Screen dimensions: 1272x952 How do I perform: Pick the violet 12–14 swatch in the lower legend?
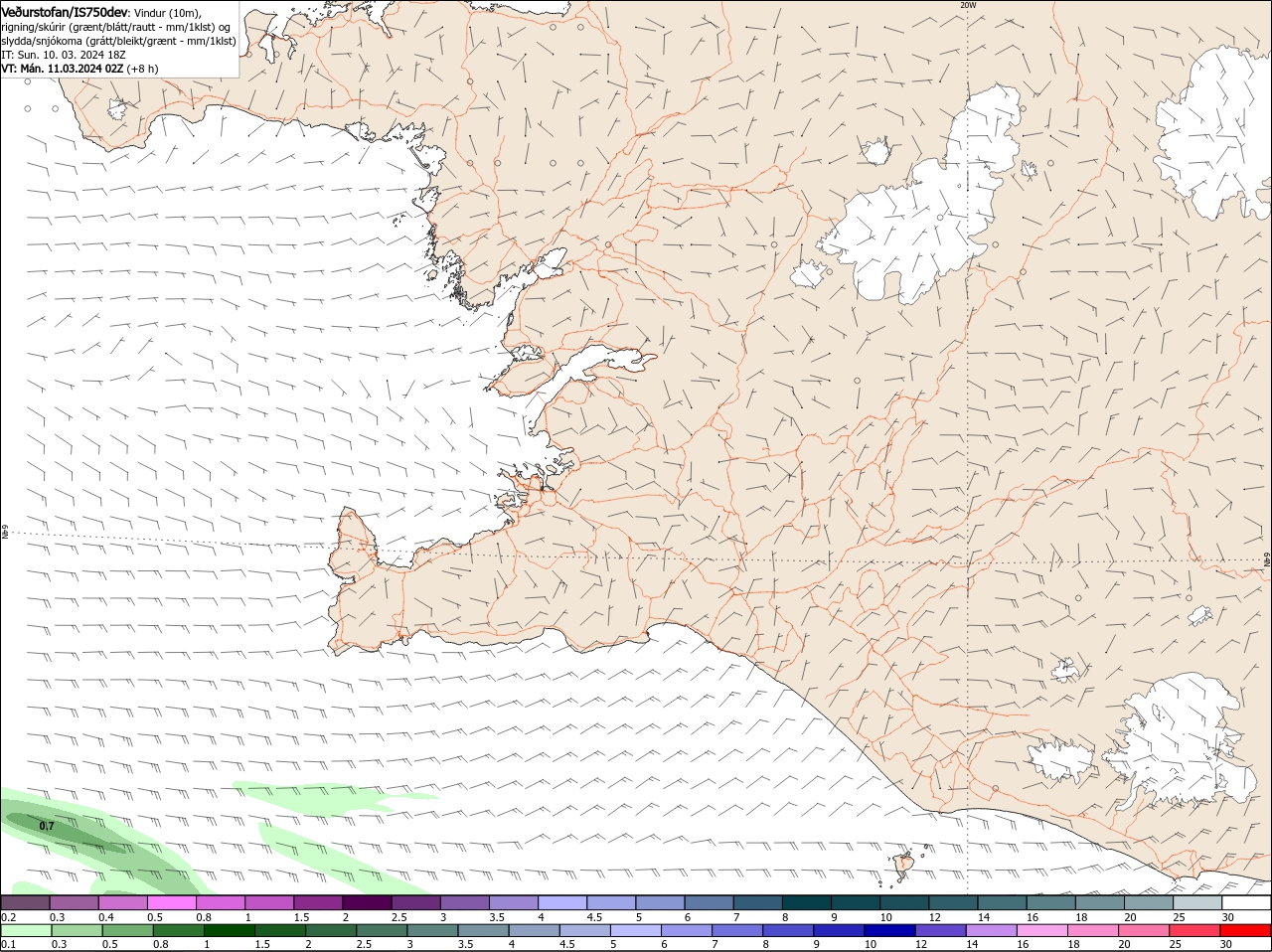(x=939, y=930)
